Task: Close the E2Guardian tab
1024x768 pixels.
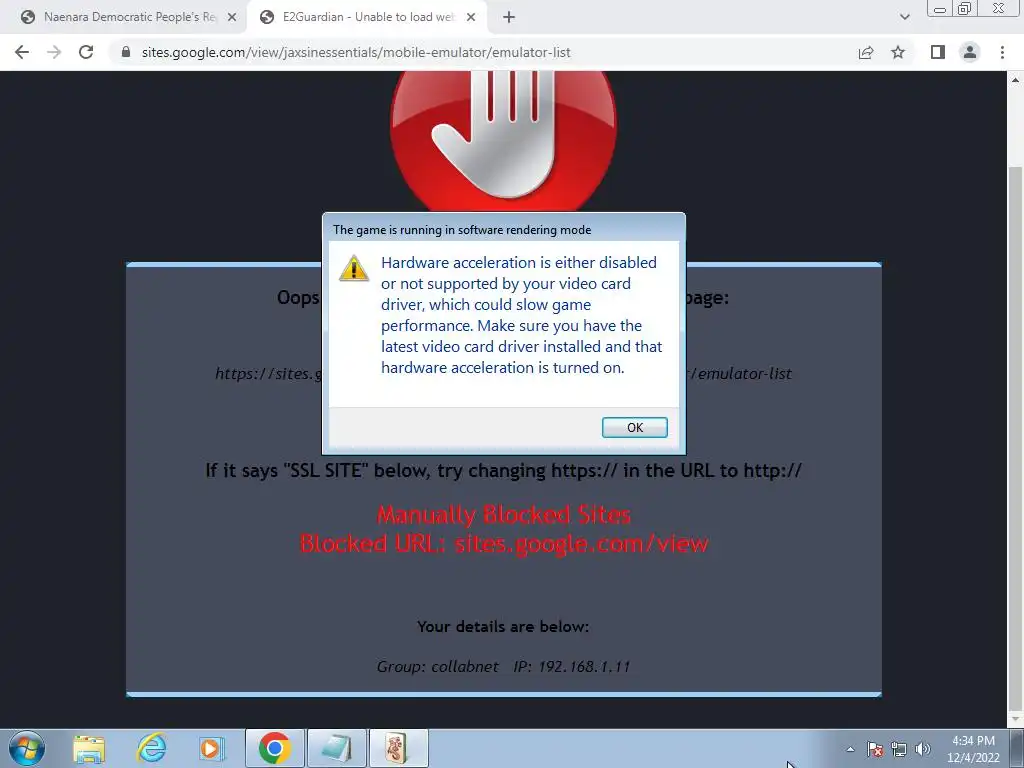Action: pyautogui.click(x=471, y=18)
